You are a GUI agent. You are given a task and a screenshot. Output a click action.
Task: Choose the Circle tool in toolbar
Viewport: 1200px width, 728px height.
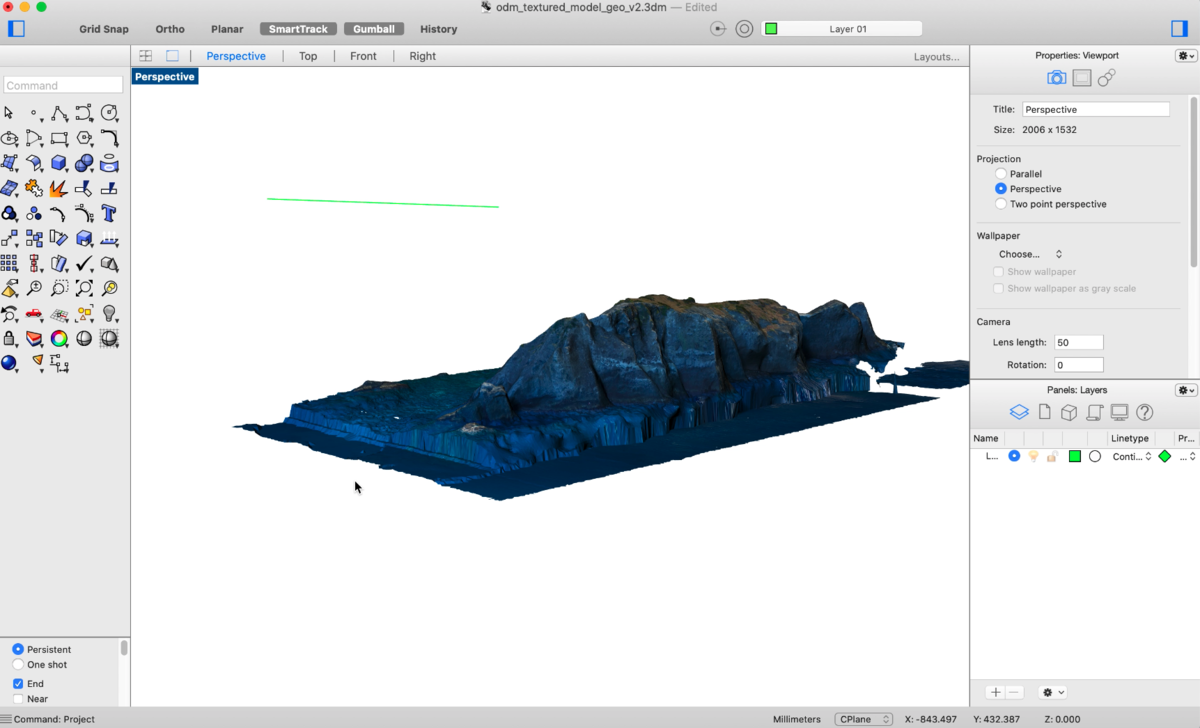[x=109, y=113]
